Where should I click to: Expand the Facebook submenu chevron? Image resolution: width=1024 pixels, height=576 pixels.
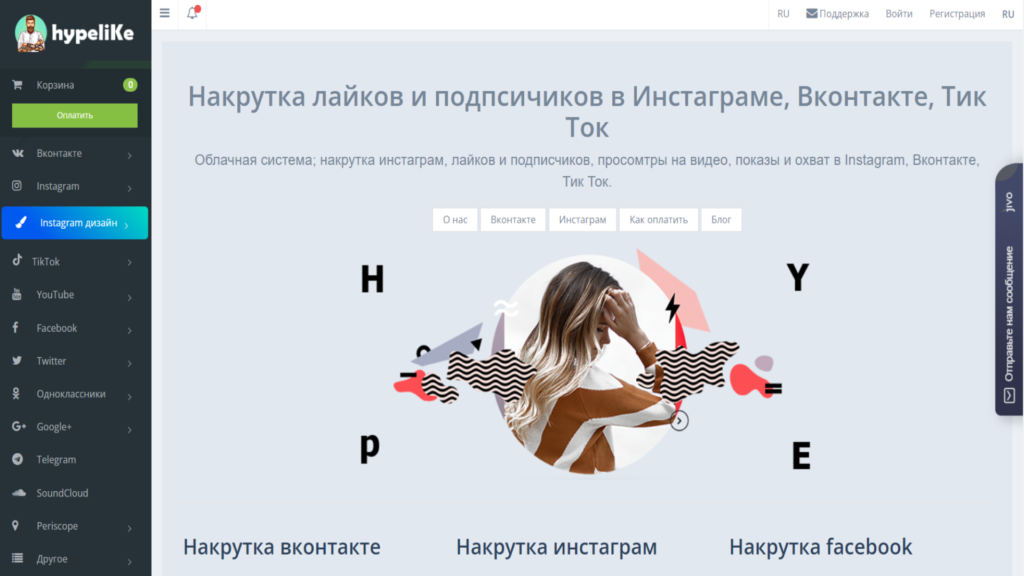point(130,330)
